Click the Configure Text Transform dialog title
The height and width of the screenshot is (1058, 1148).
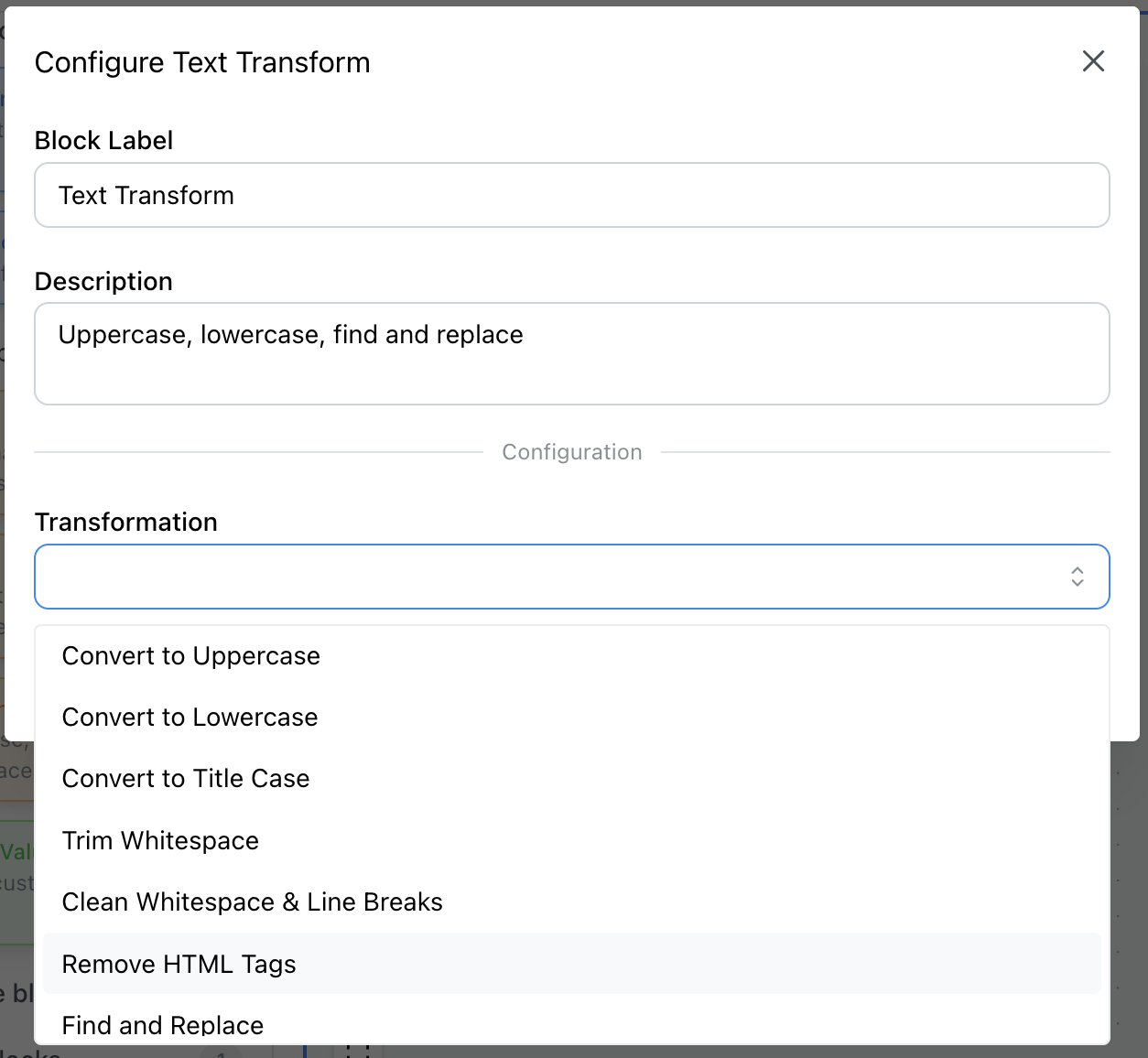[x=202, y=62]
